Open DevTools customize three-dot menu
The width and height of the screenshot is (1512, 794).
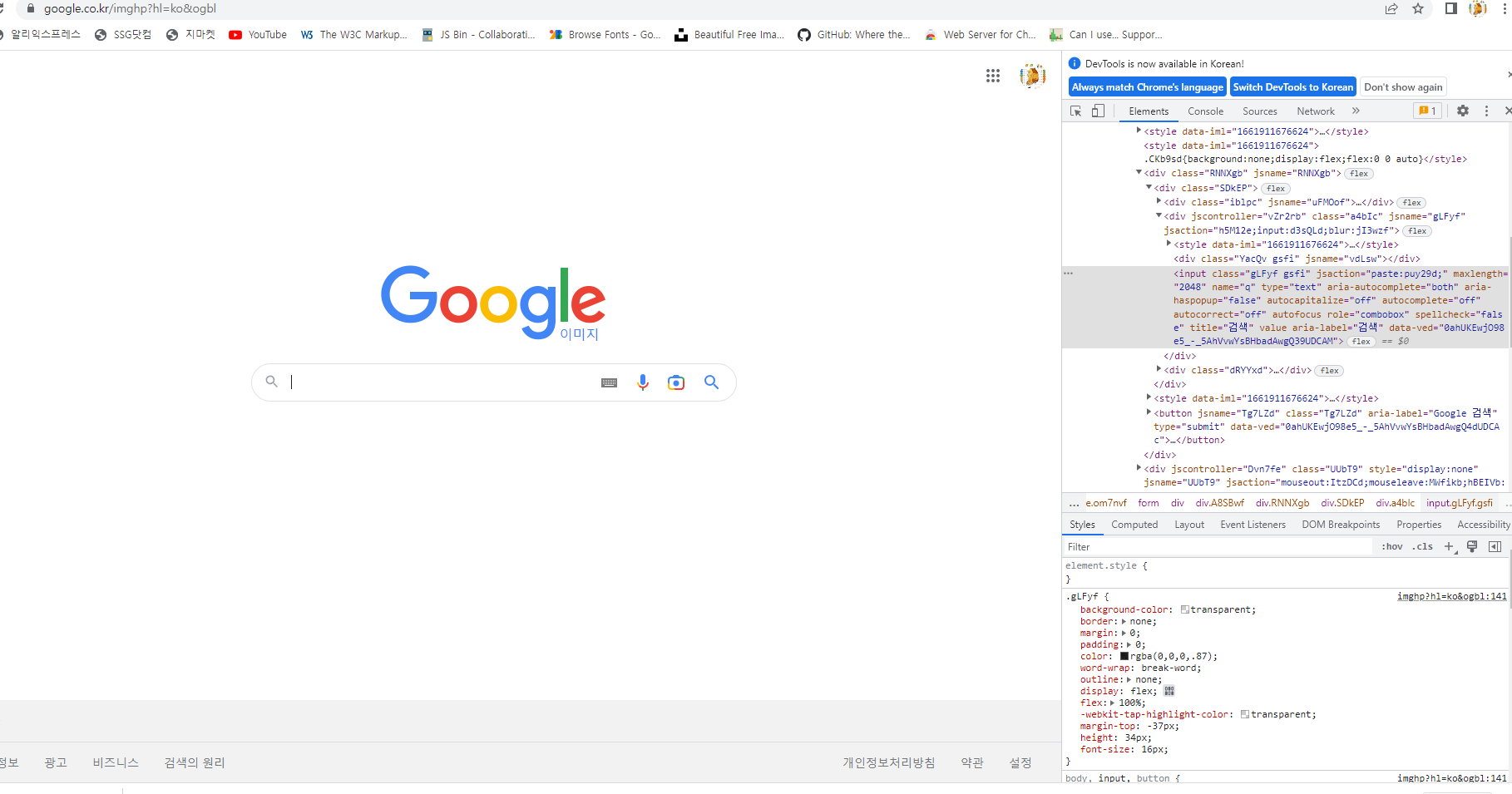click(1486, 111)
